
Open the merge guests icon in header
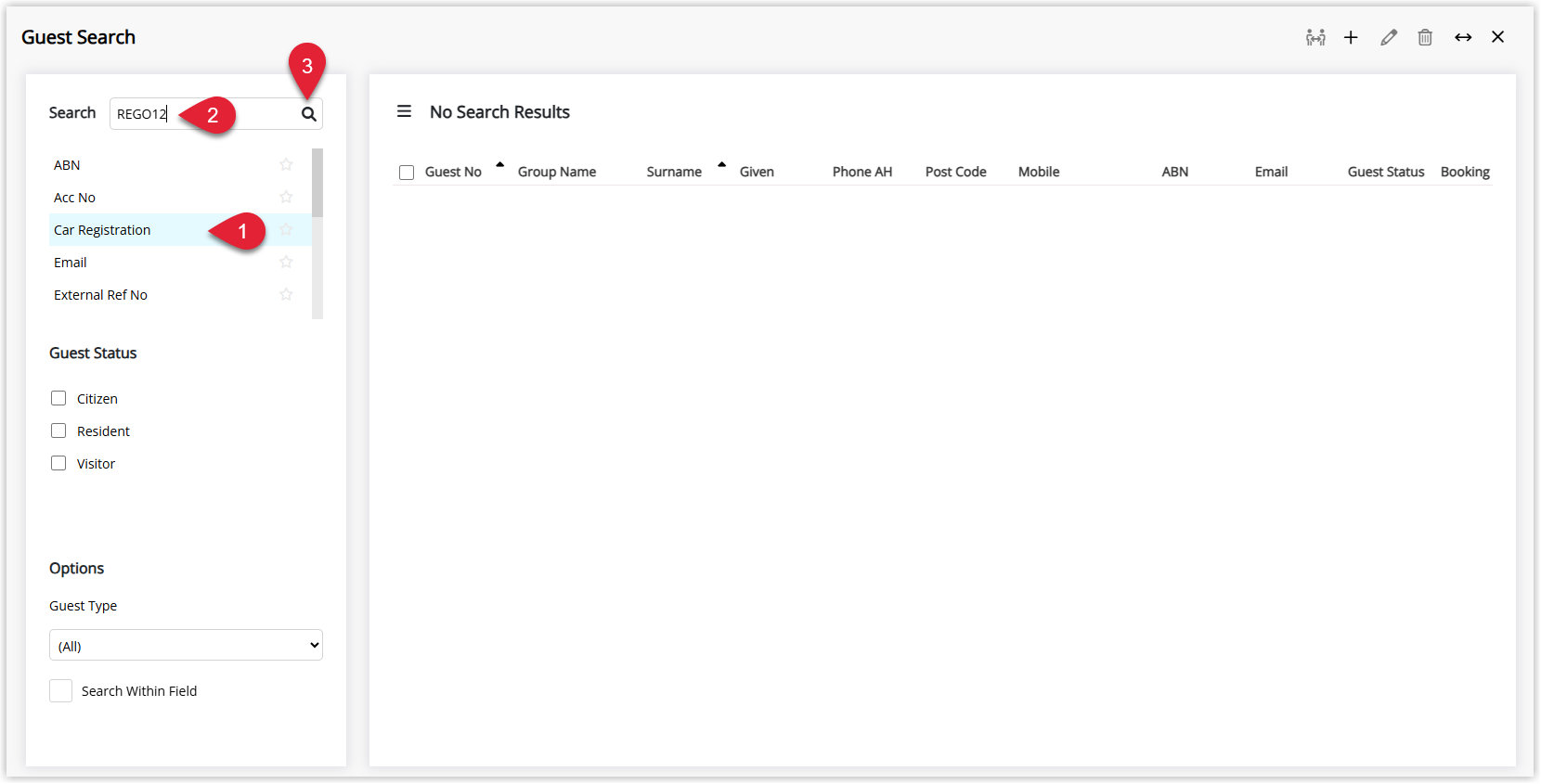point(1315,37)
